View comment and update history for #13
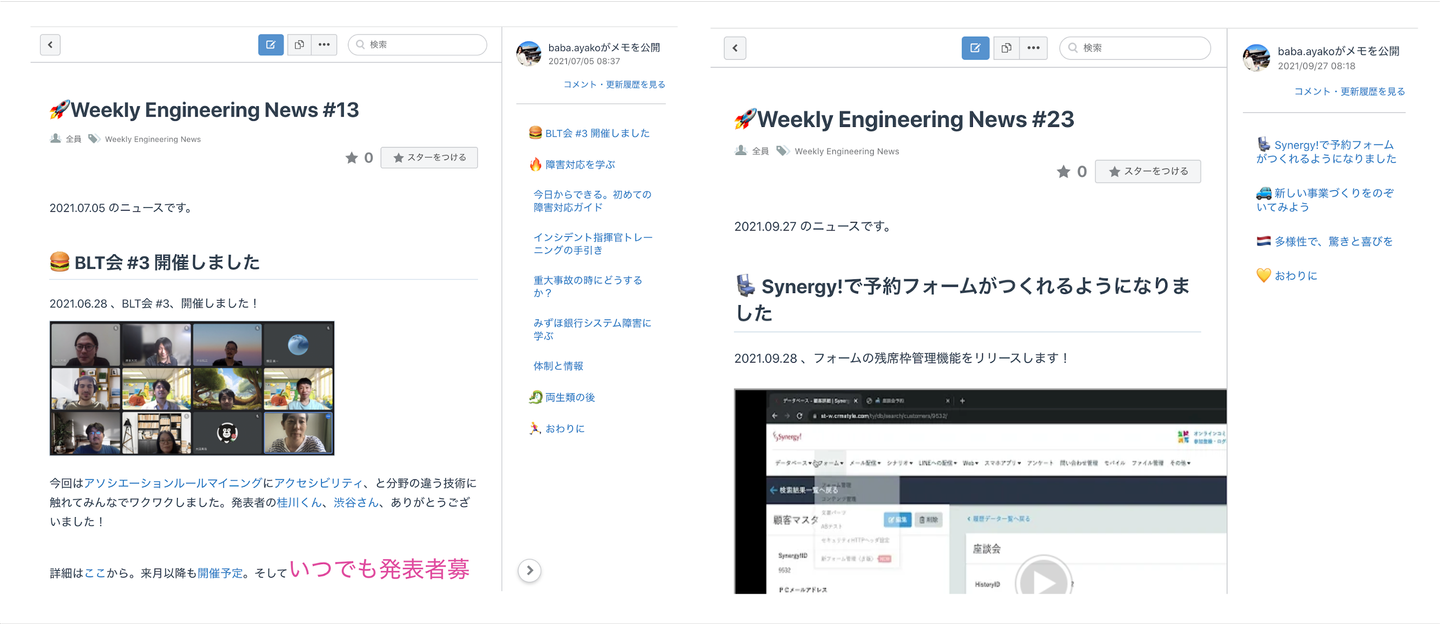The image size is (1440, 625). click(x=614, y=85)
